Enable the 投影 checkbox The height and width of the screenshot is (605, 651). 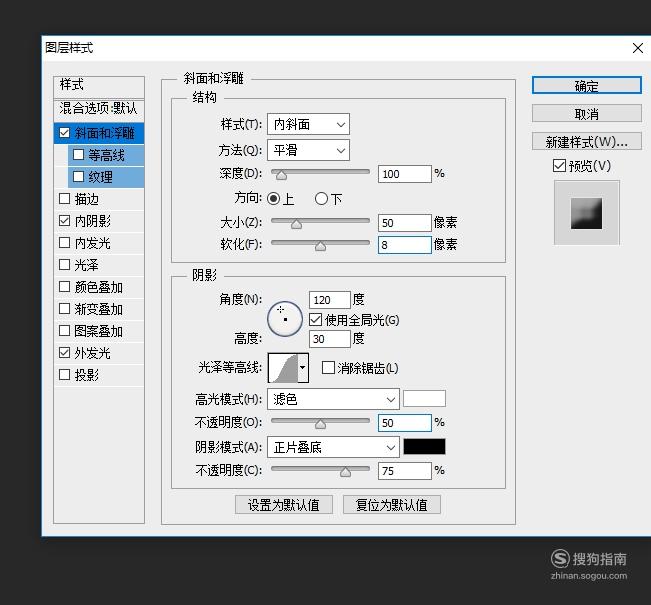64,375
